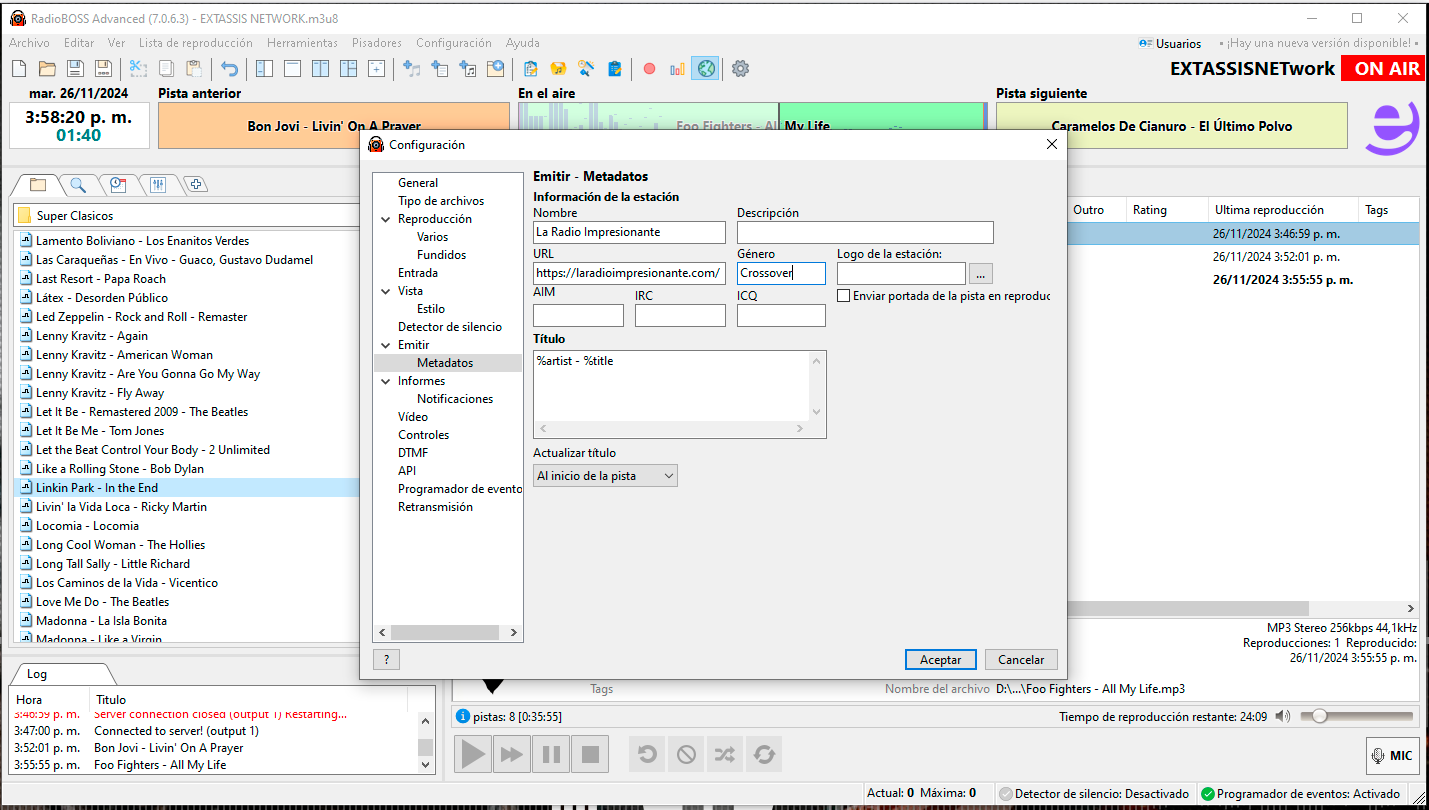Click the Género input field

click(x=780, y=273)
